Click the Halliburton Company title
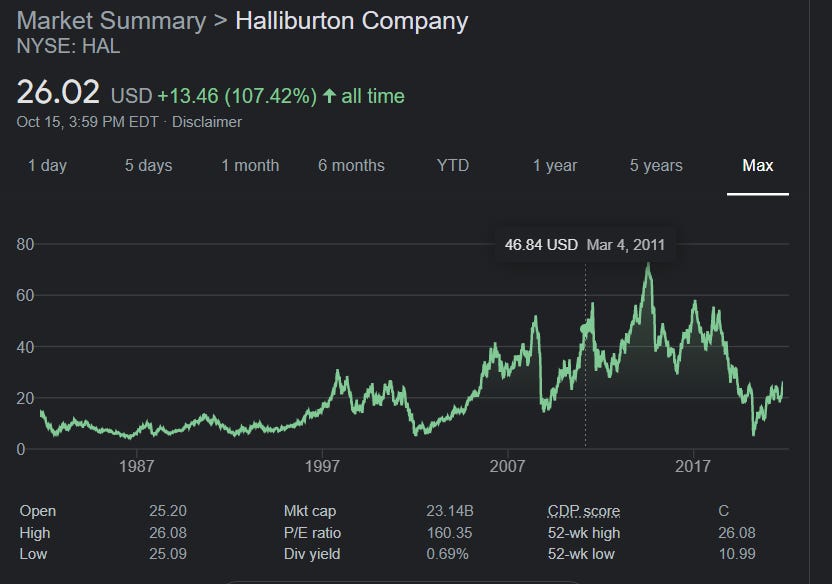Screen dimensions: 832x584 pyautogui.click(x=351, y=21)
